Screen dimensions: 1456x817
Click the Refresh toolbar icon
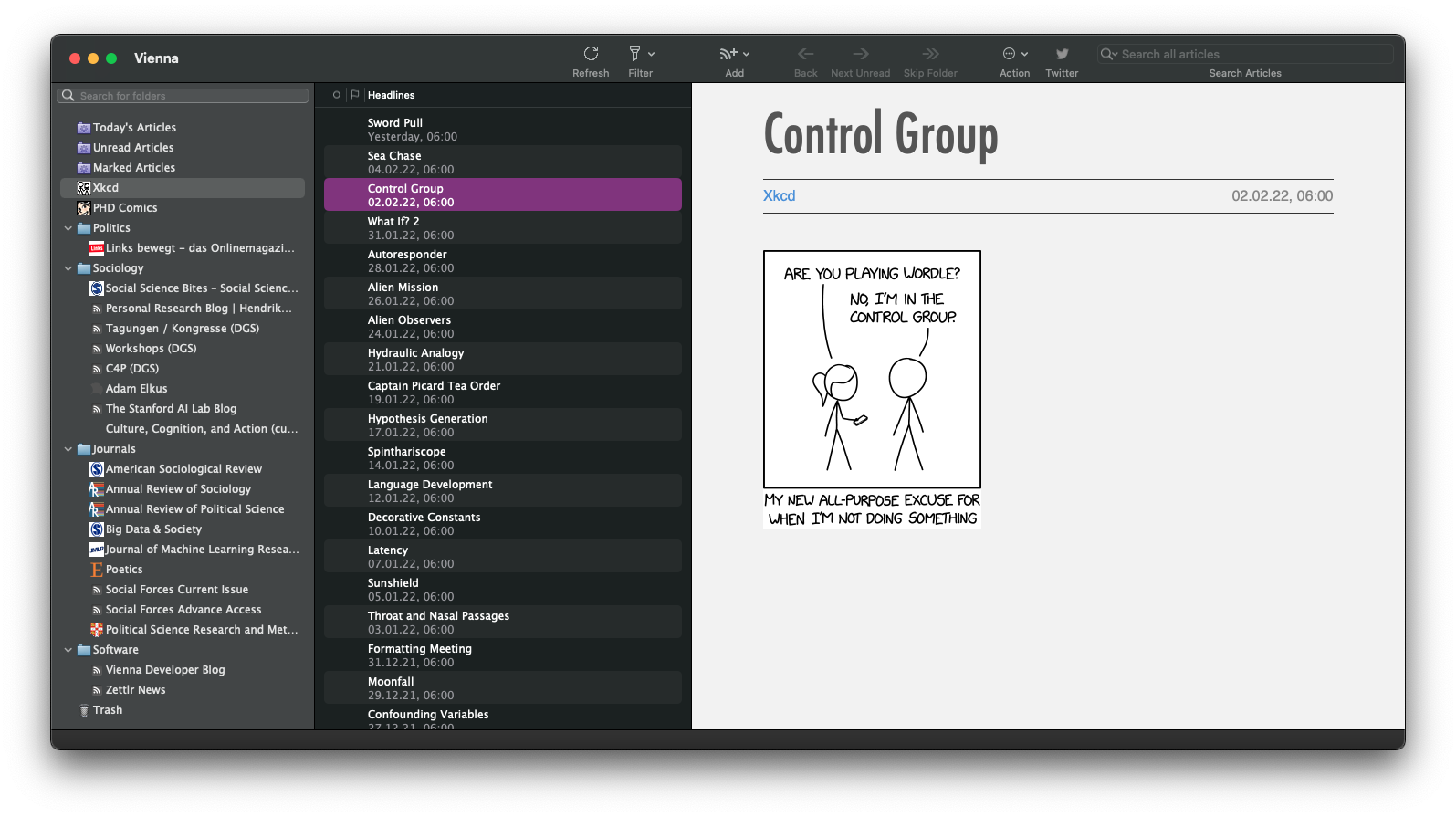[x=591, y=55]
